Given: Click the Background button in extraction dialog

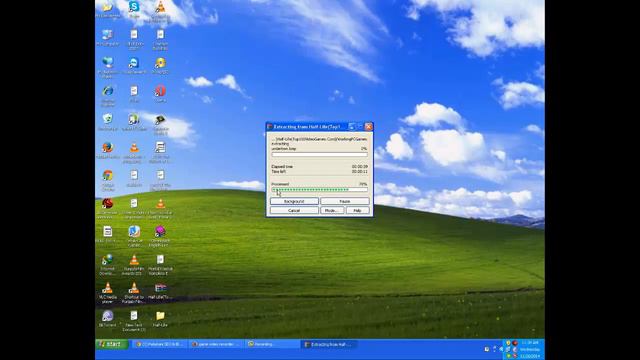Looking at the screenshot, I should [x=294, y=201].
